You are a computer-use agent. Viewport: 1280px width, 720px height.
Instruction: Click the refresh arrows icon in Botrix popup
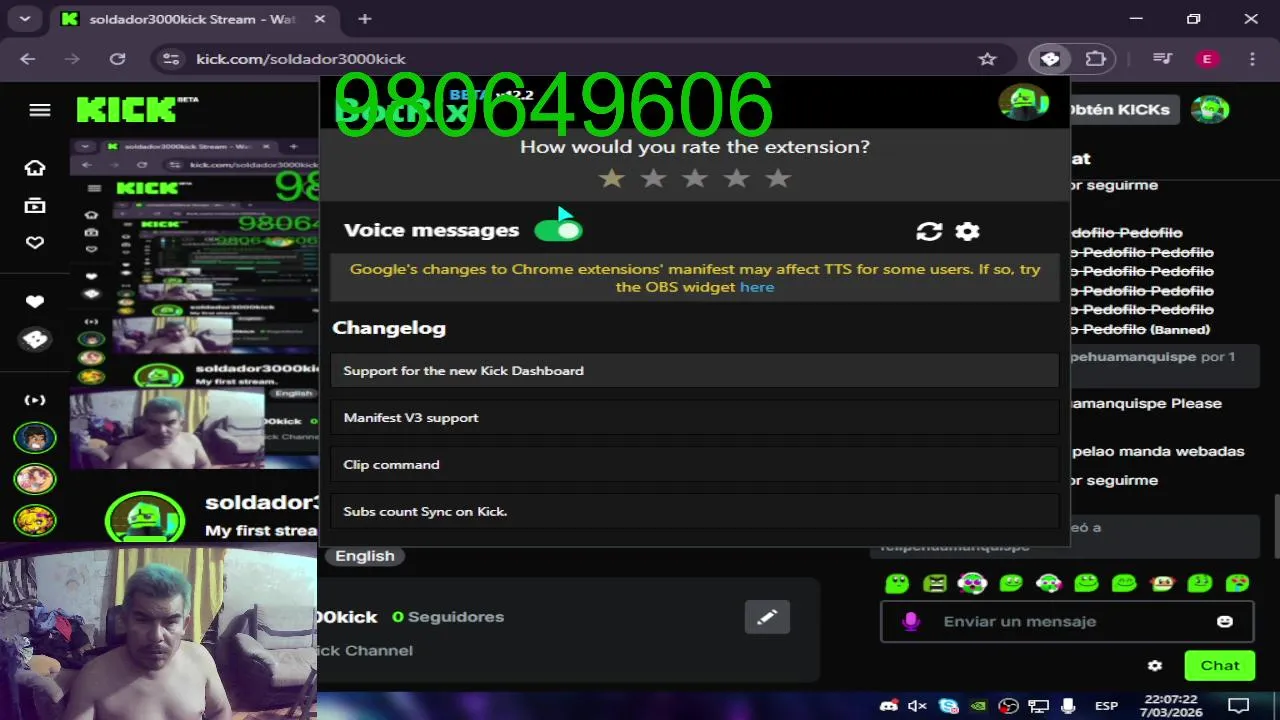tap(929, 231)
